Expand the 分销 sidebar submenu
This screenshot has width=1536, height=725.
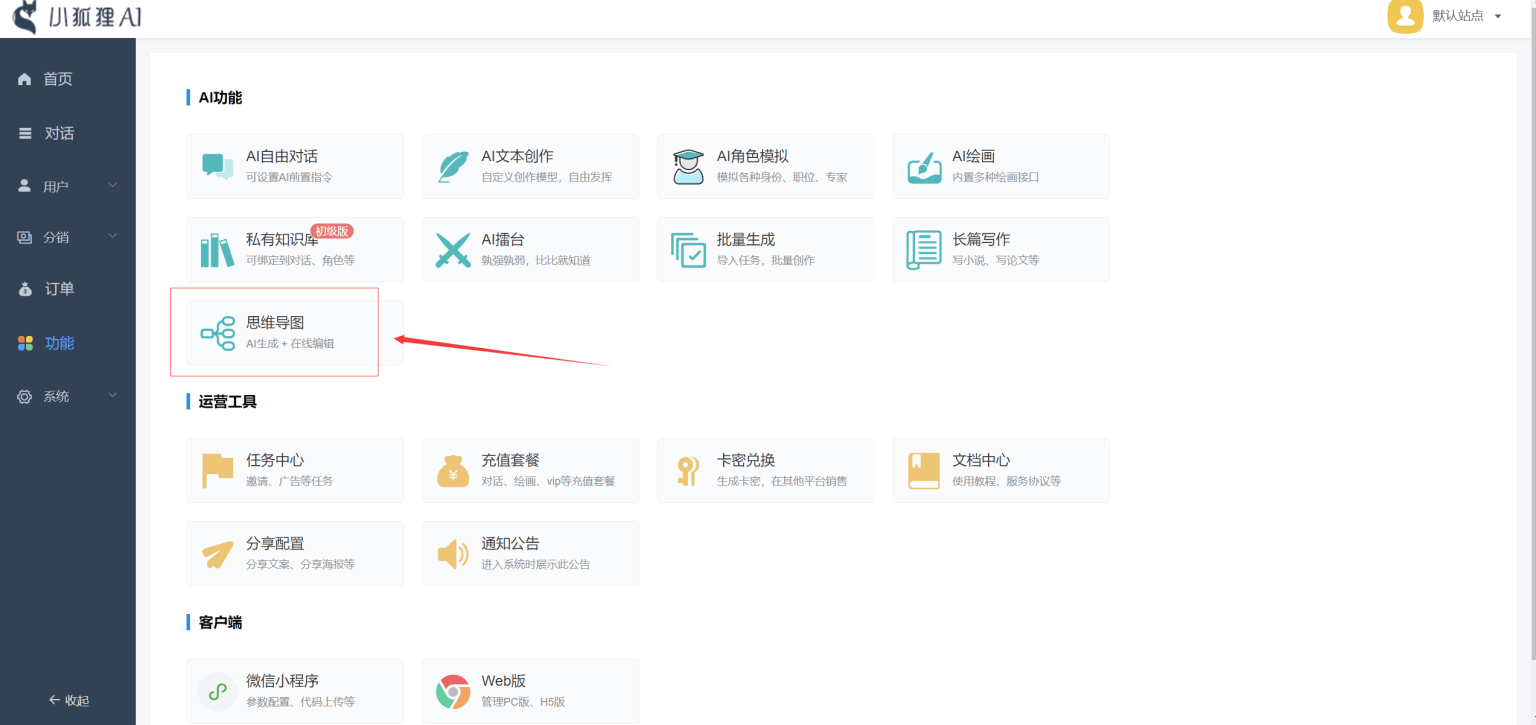(x=112, y=237)
